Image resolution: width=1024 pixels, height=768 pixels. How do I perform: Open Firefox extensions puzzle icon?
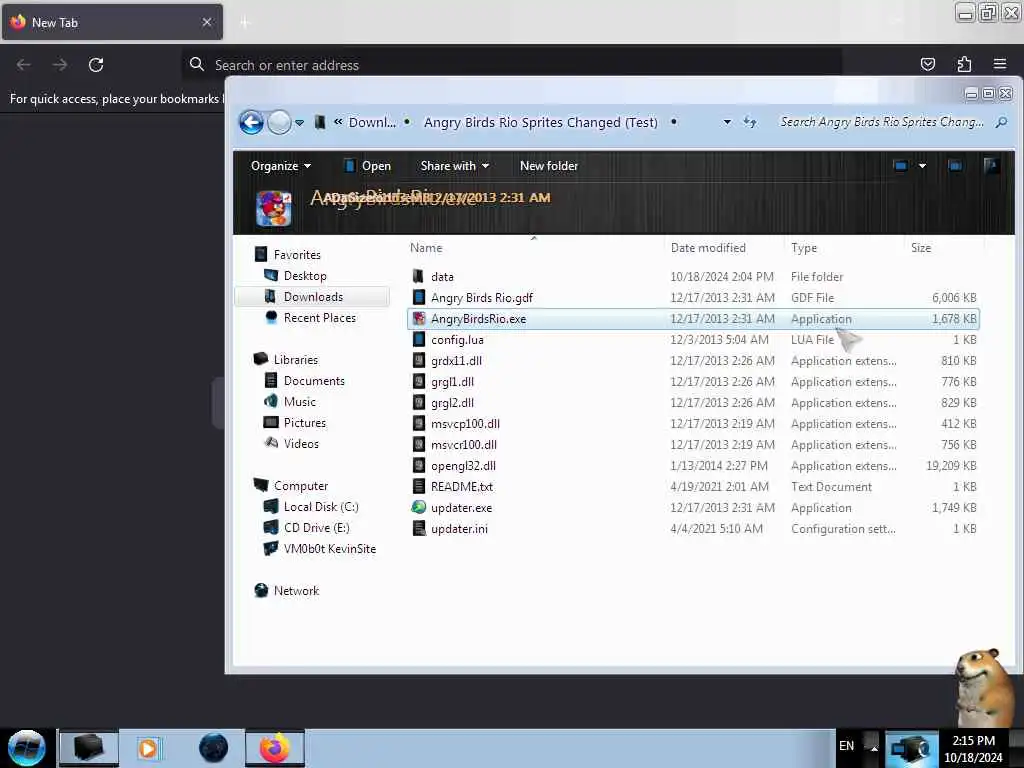coord(964,64)
